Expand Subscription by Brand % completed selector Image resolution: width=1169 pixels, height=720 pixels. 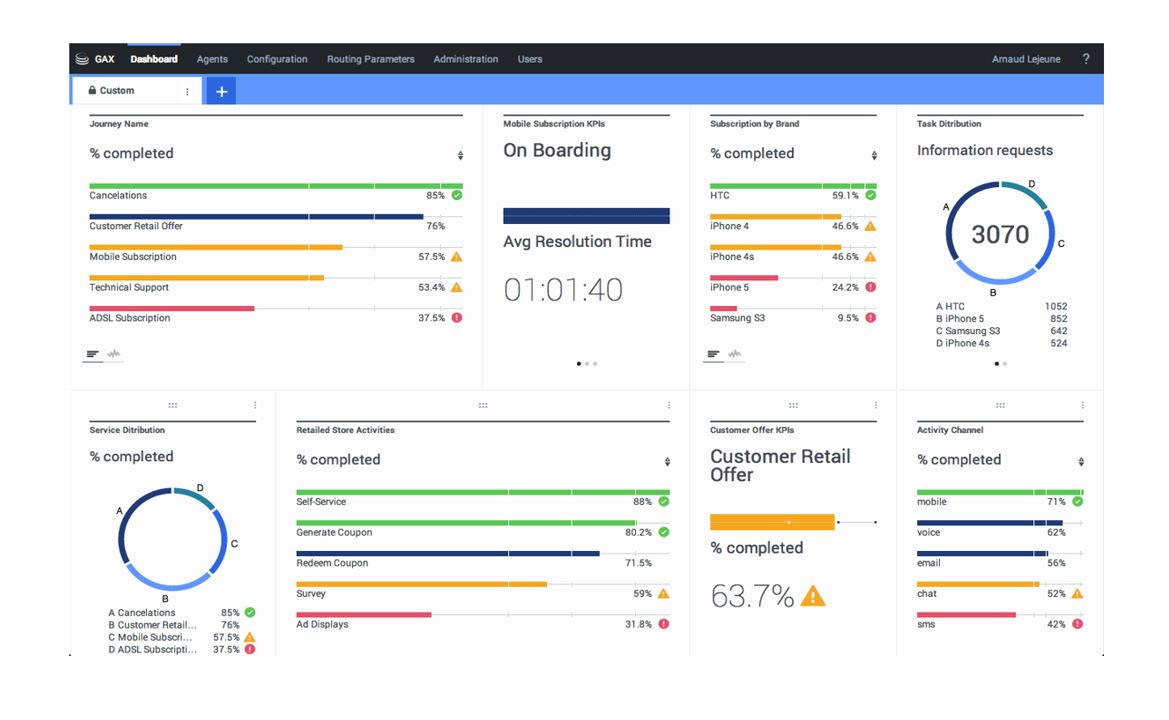[874, 155]
